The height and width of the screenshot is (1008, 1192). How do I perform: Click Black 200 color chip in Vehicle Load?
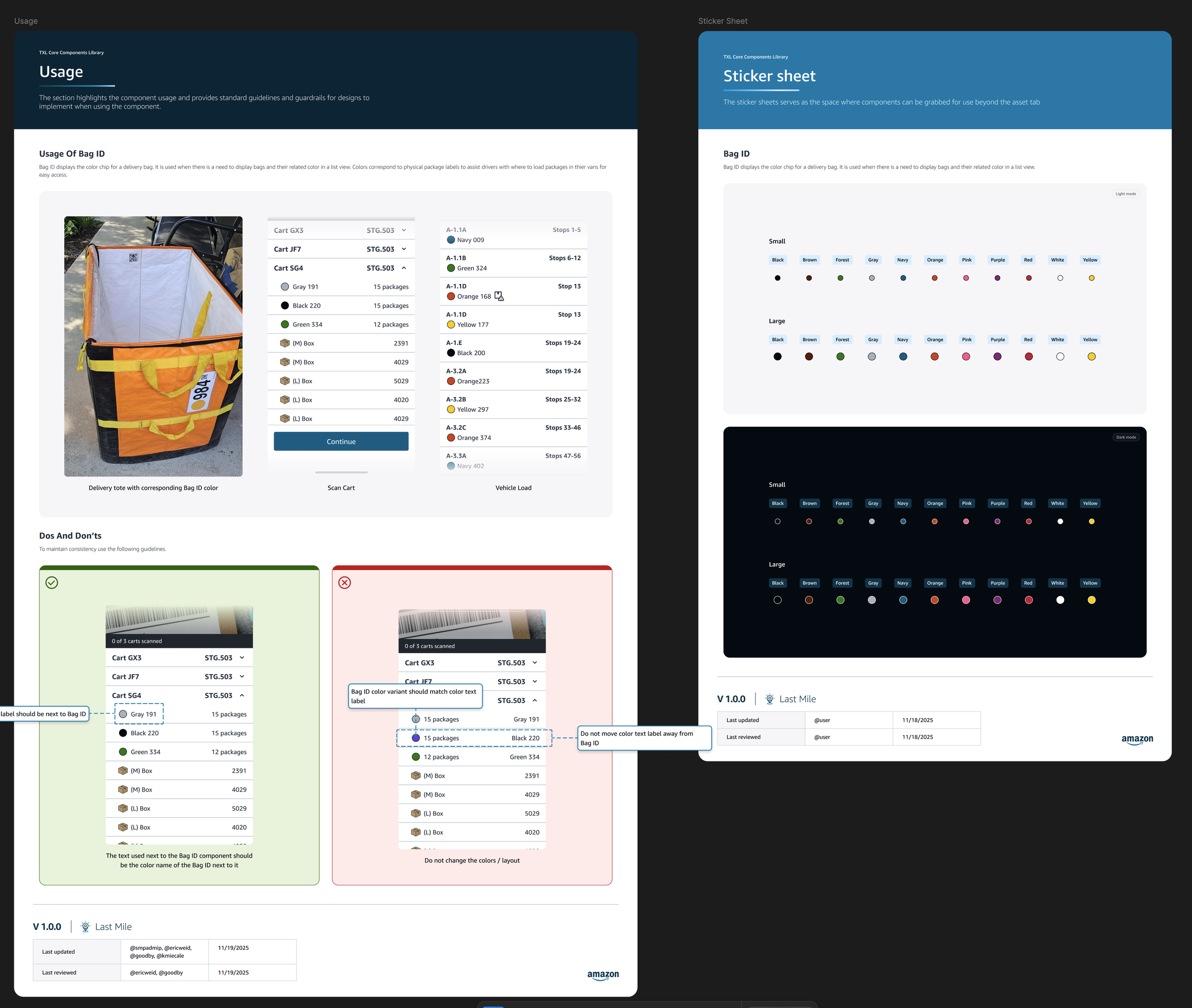451,352
